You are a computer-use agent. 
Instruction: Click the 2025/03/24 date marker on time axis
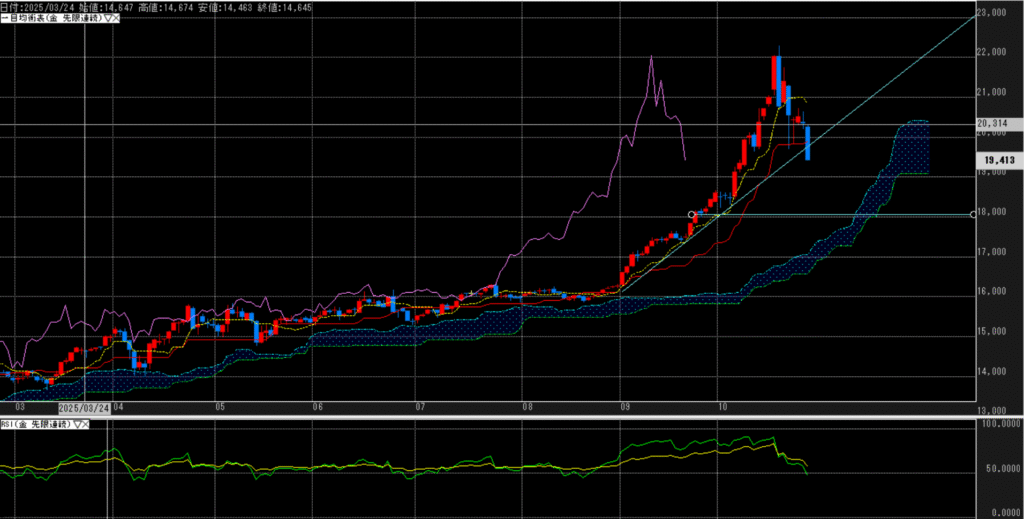pyautogui.click(x=83, y=408)
